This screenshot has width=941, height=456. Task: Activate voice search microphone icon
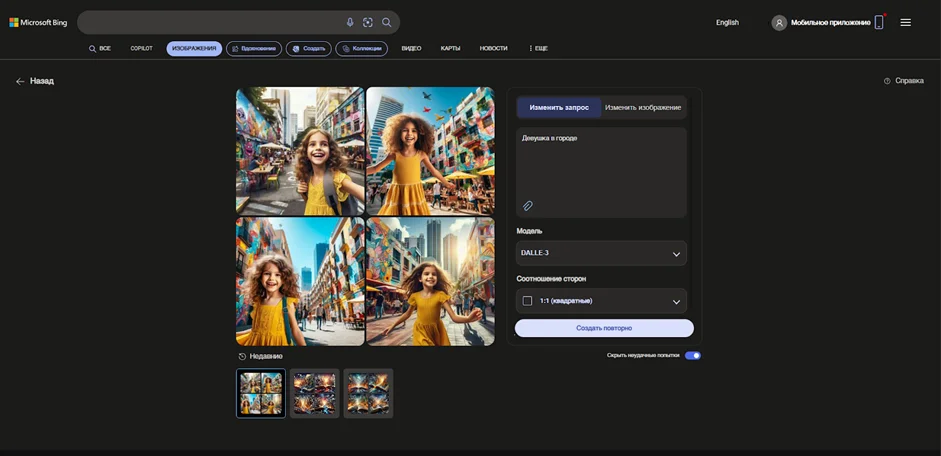pyautogui.click(x=350, y=22)
